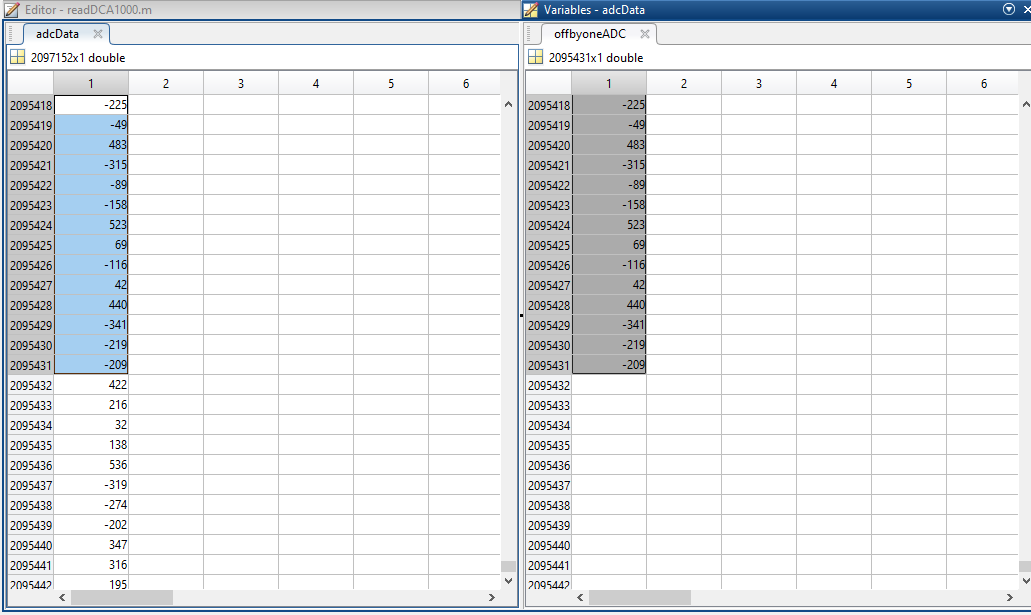The width and height of the screenshot is (1031, 615).
Task: Close the adcData variable tab
Action: pos(97,34)
